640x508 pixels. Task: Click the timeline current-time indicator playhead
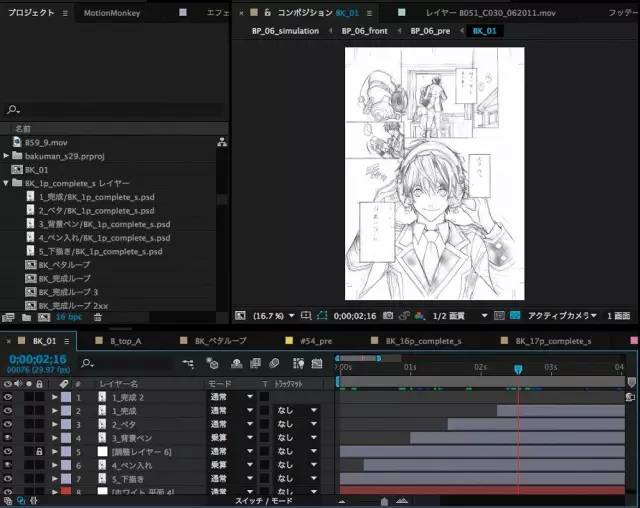(518, 370)
